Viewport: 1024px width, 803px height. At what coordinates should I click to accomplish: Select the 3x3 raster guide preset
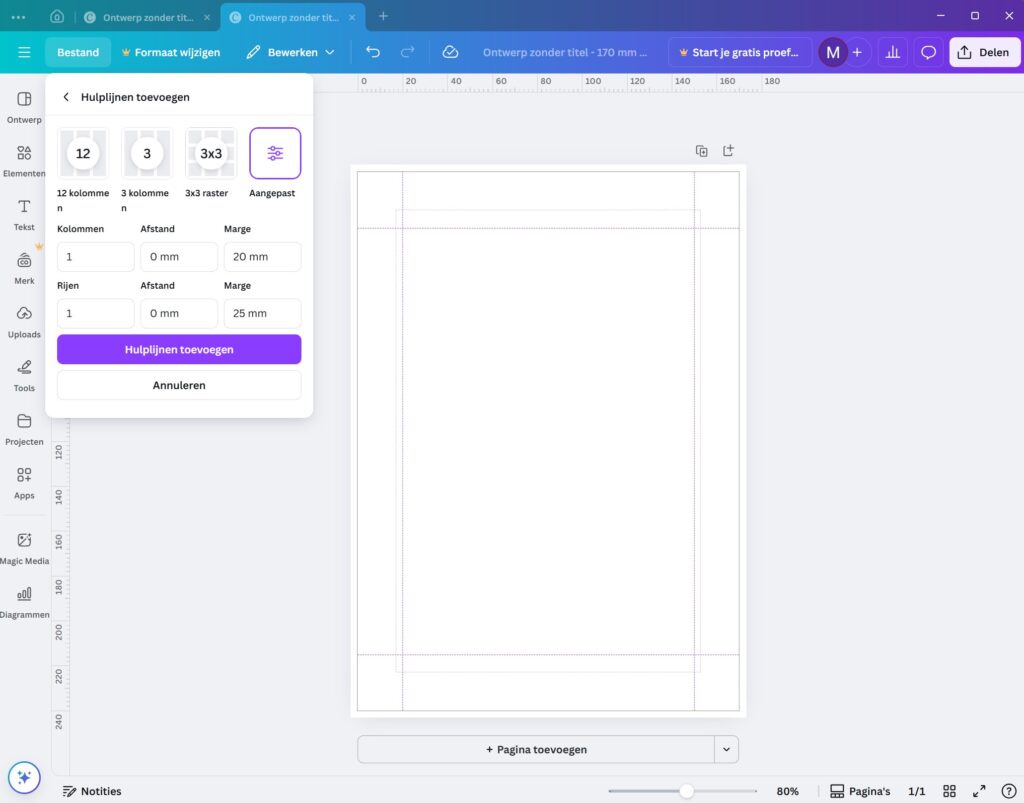click(211, 153)
